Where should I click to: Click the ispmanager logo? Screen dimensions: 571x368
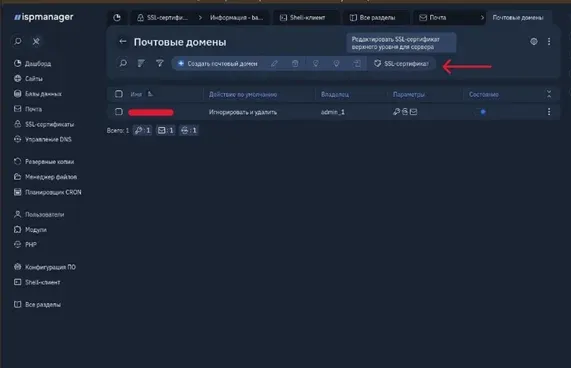click(x=43, y=17)
